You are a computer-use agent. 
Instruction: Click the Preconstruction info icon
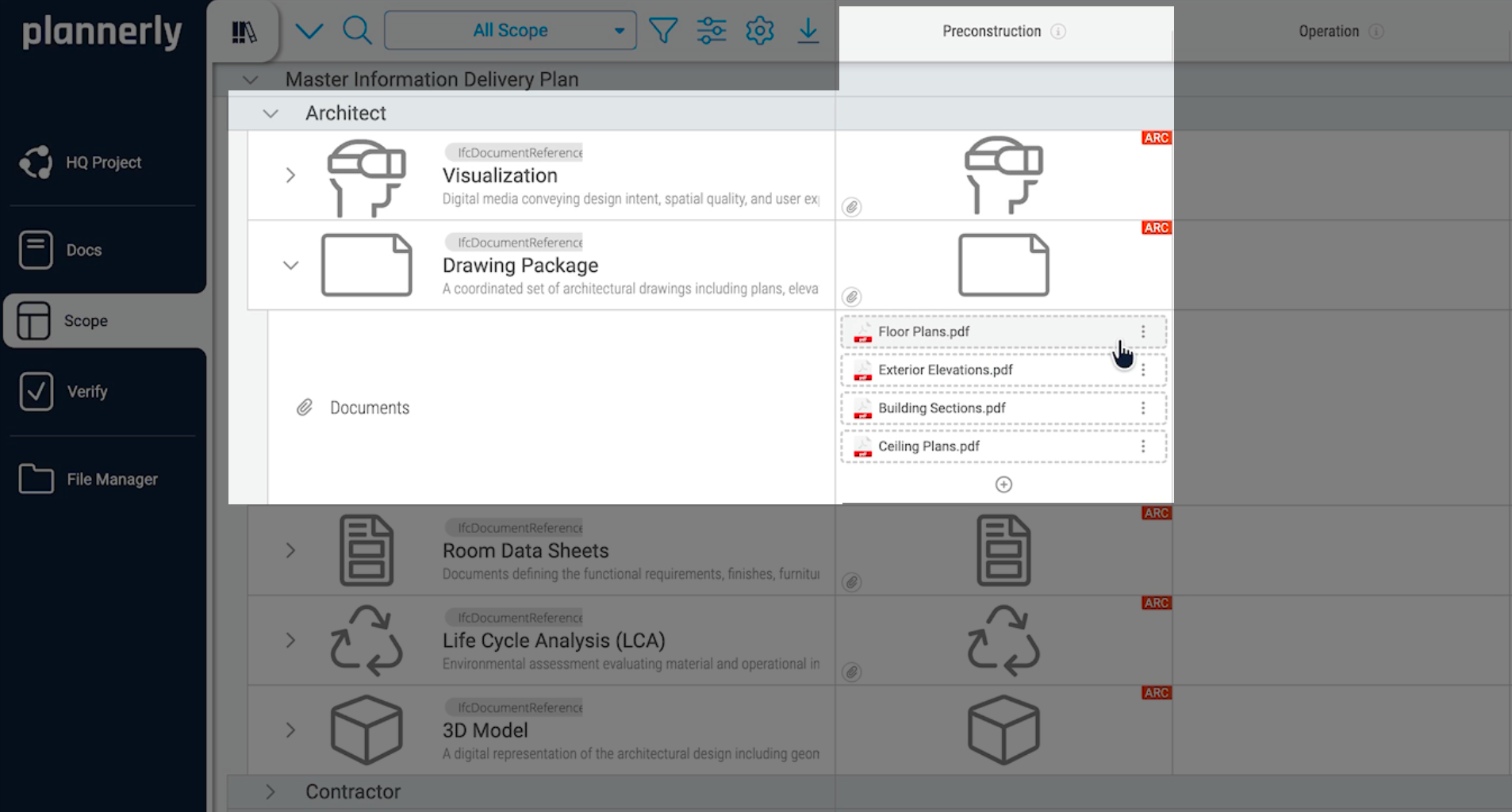(x=1058, y=31)
